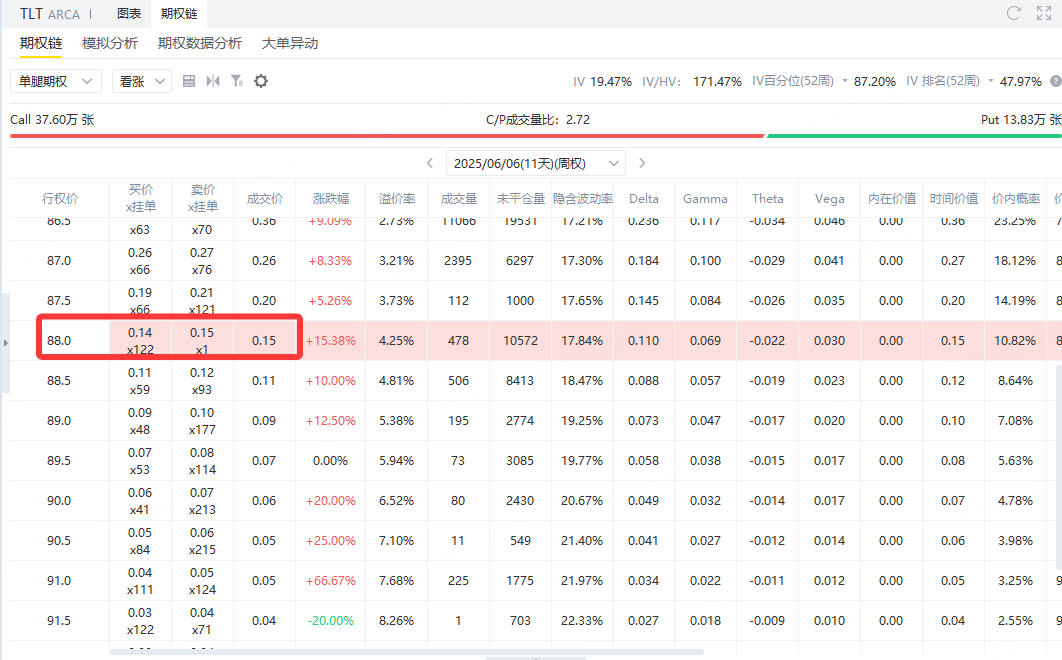Click the -20.00% change cell
The width and height of the screenshot is (1062, 660).
pos(331,621)
